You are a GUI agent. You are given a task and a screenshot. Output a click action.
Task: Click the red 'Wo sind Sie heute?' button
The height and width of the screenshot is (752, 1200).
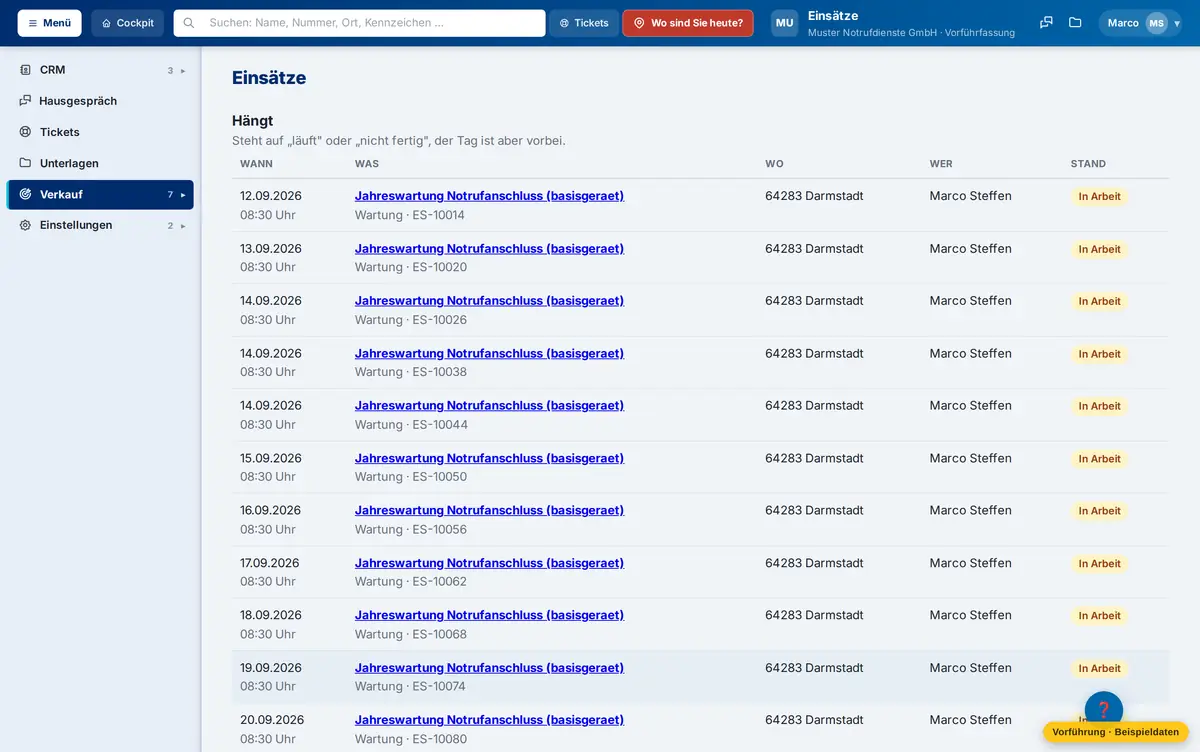point(688,23)
